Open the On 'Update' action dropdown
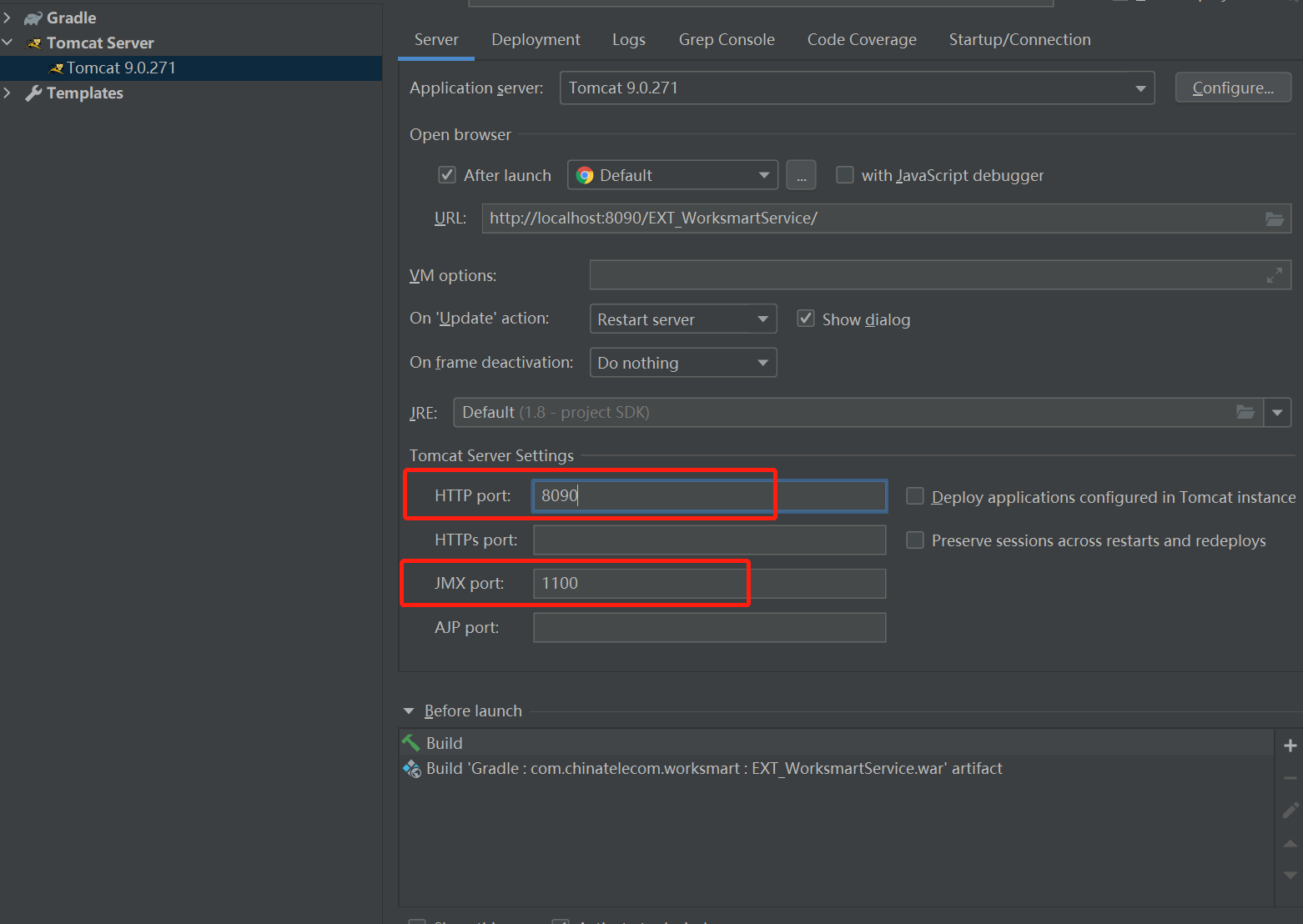This screenshot has height=924, width=1303. (683, 319)
